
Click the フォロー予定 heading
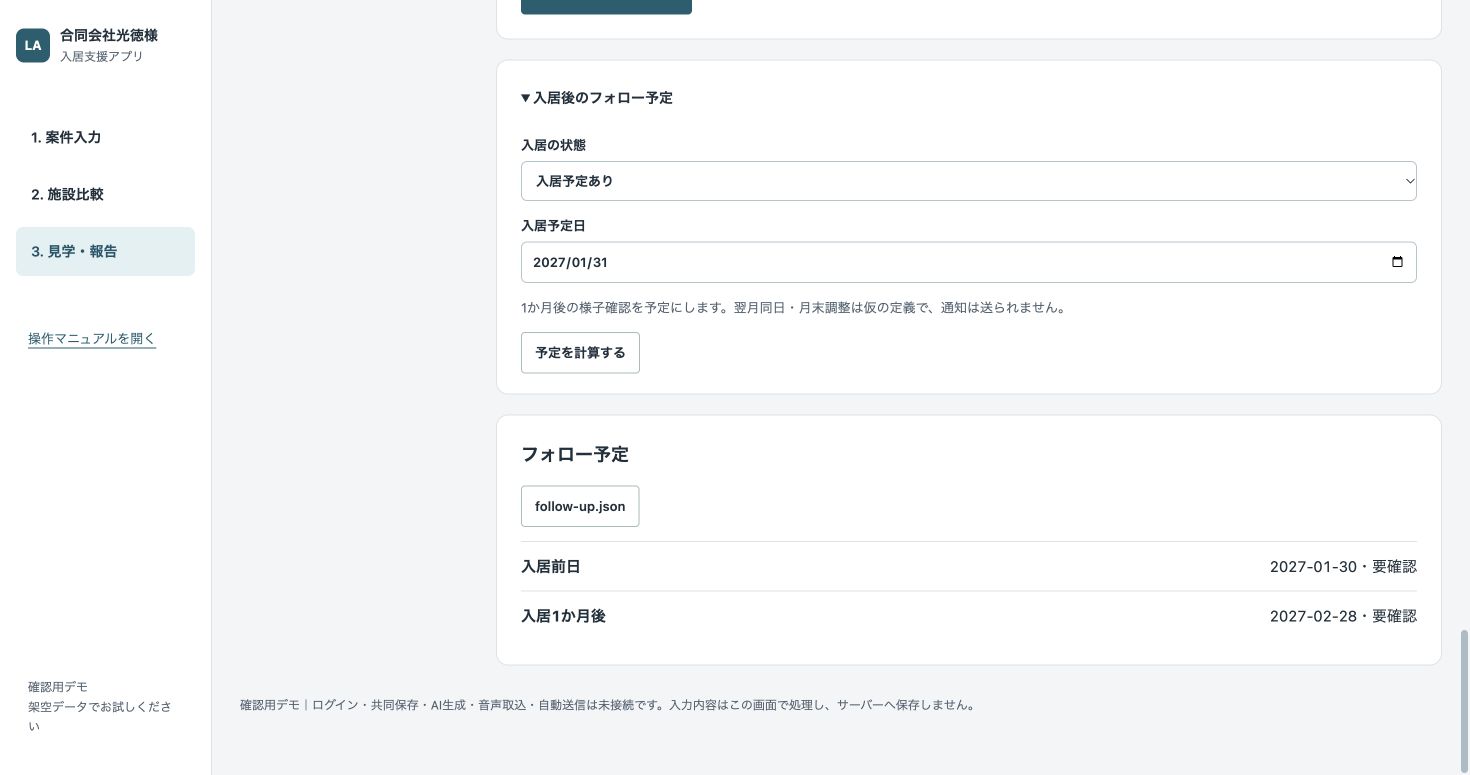coord(575,454)
